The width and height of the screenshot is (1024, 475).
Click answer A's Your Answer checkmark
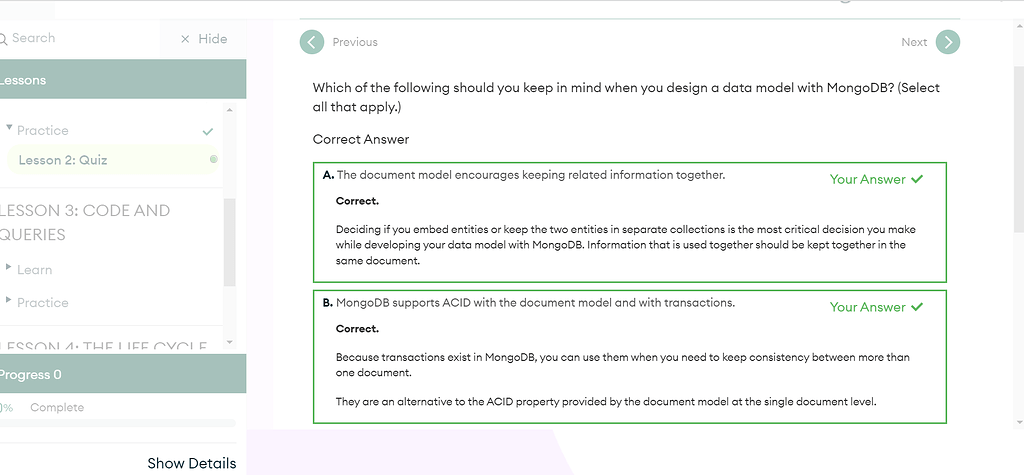(x=917, y=179)
